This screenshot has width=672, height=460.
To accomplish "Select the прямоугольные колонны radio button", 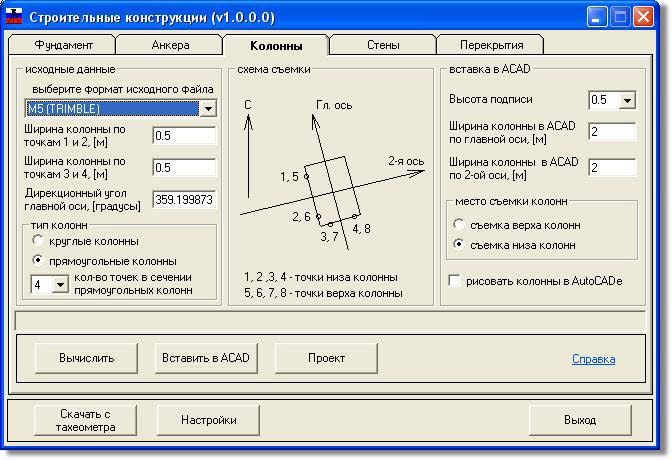I will click(x=38, y=260).
